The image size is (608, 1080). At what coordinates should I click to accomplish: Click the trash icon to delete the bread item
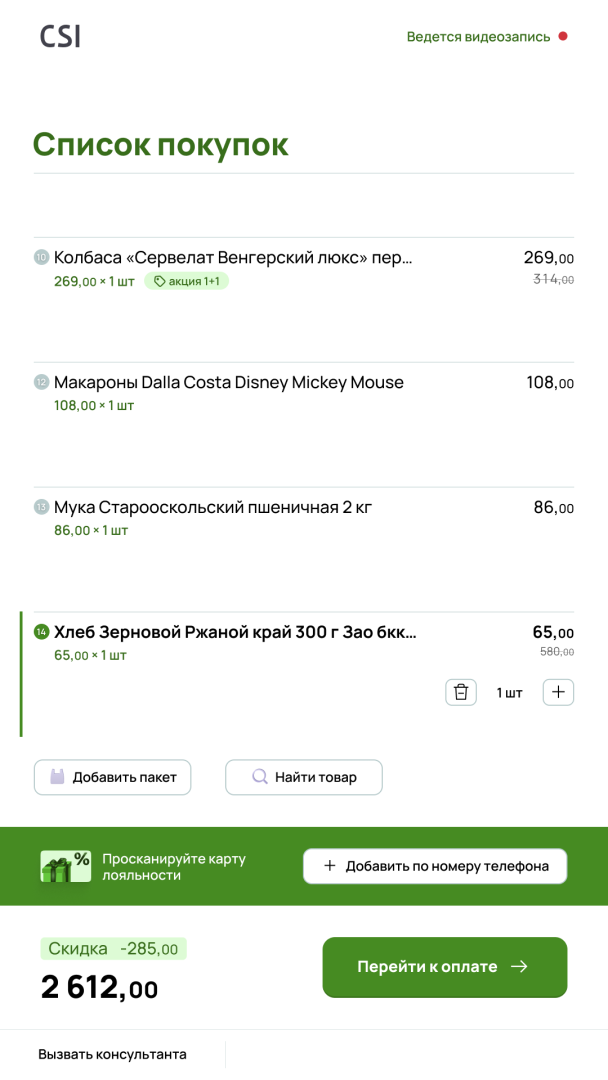click(460, 692)
